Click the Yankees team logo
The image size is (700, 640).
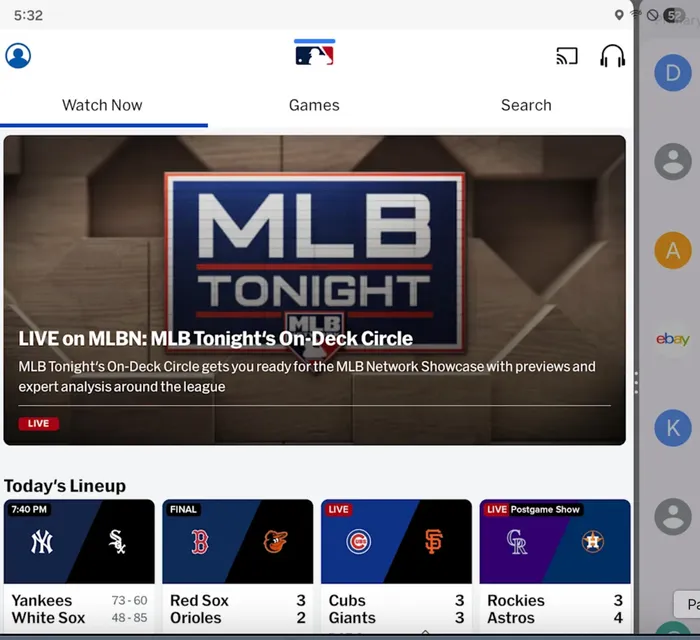pyautogui.click(x=42, y=542)
